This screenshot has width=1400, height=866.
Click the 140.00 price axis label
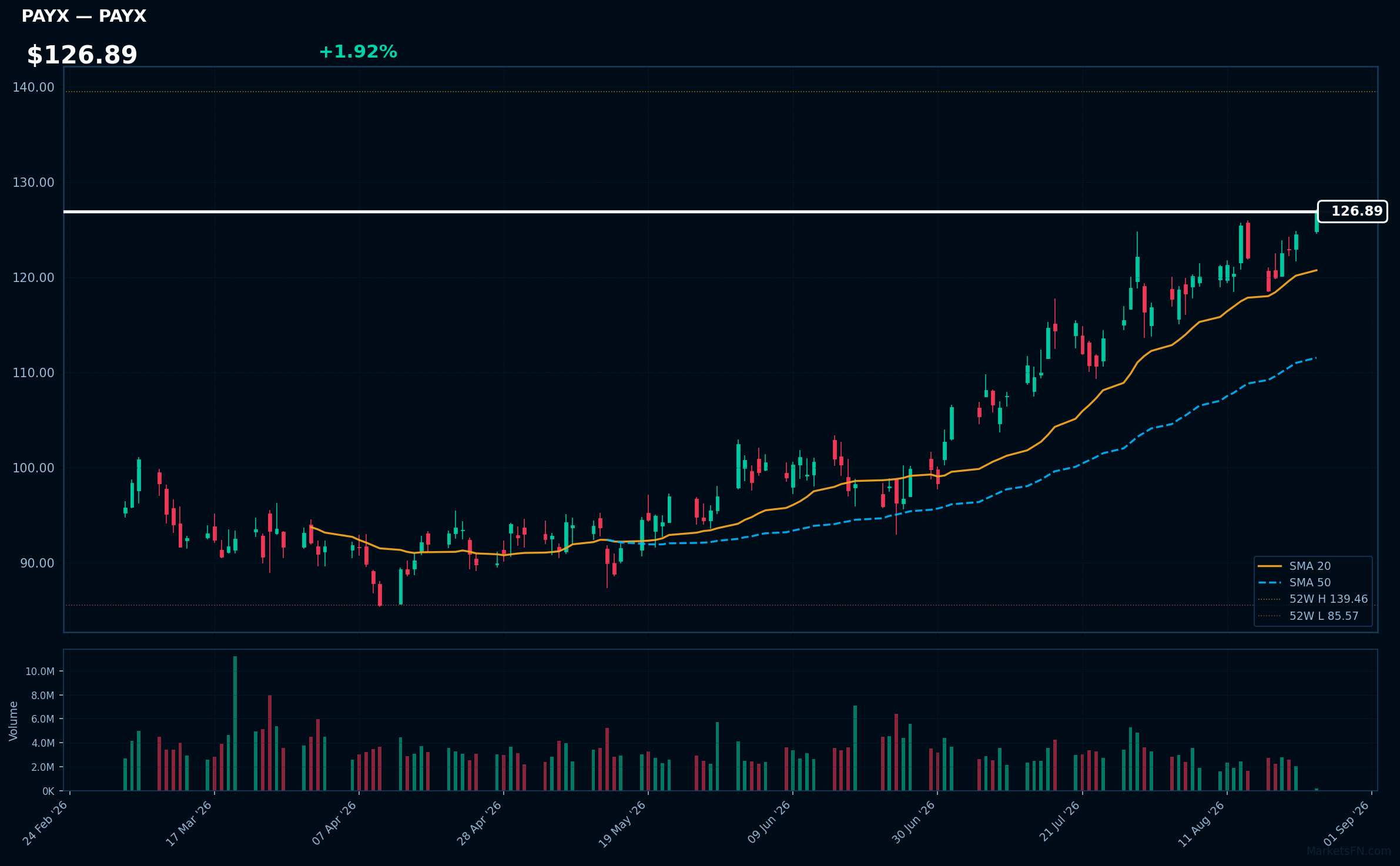(34, 87)
